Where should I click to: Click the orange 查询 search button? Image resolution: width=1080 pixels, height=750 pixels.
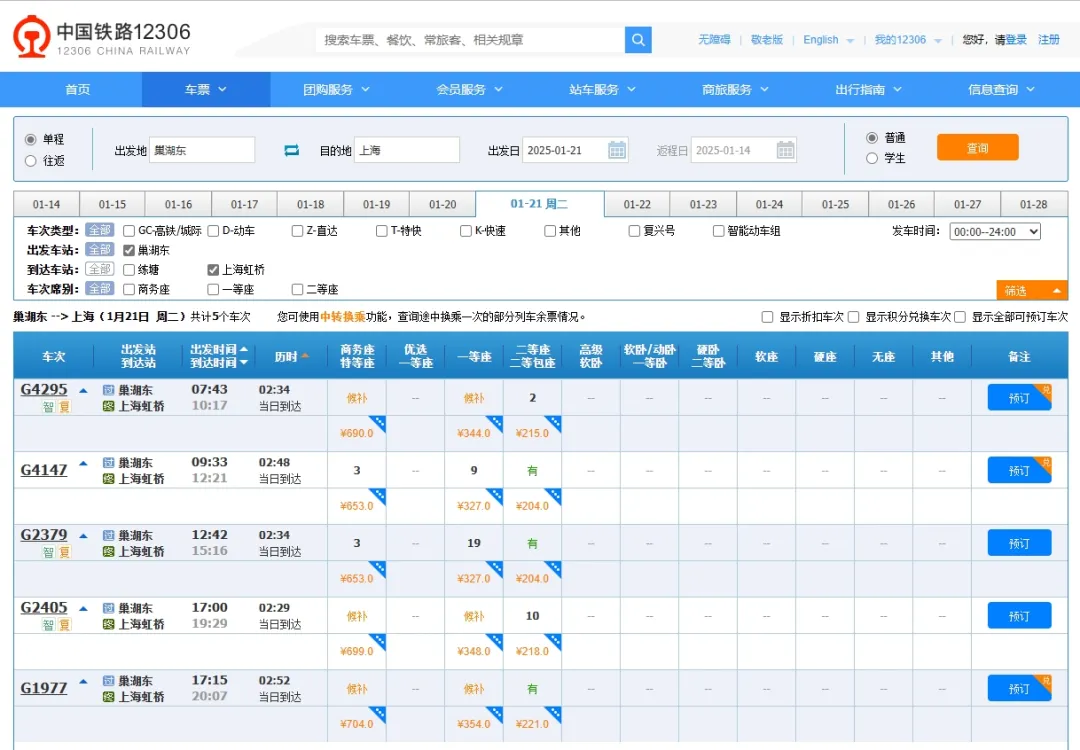[x=977, y=147]
